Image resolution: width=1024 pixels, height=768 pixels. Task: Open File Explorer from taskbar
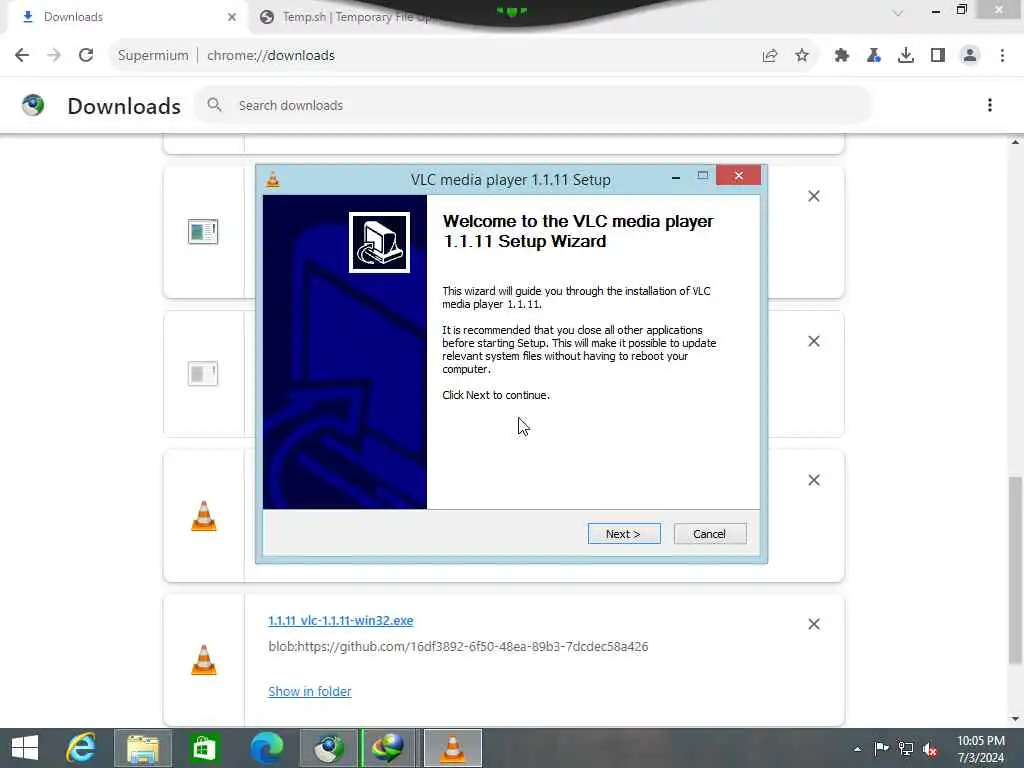[x=143, y=748]
